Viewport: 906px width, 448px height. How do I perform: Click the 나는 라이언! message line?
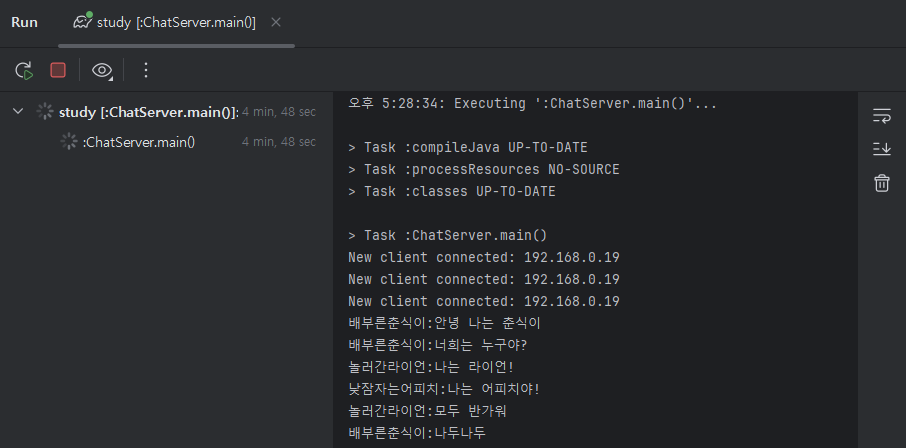[x=431, y=367]
